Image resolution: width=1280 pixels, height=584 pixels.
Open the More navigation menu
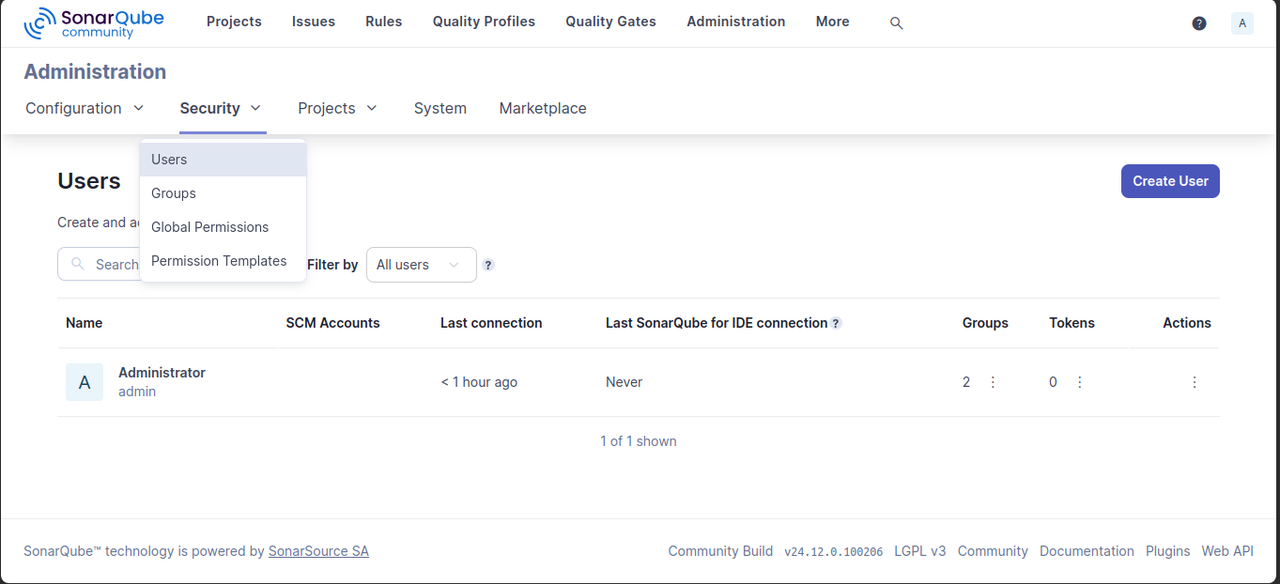tap(832, 21)
